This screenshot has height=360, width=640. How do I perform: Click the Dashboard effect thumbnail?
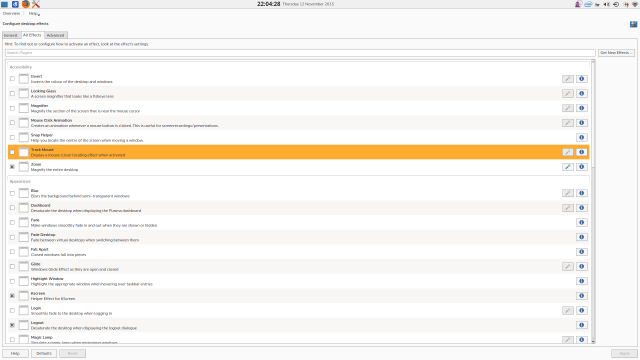tap(24, 208)
